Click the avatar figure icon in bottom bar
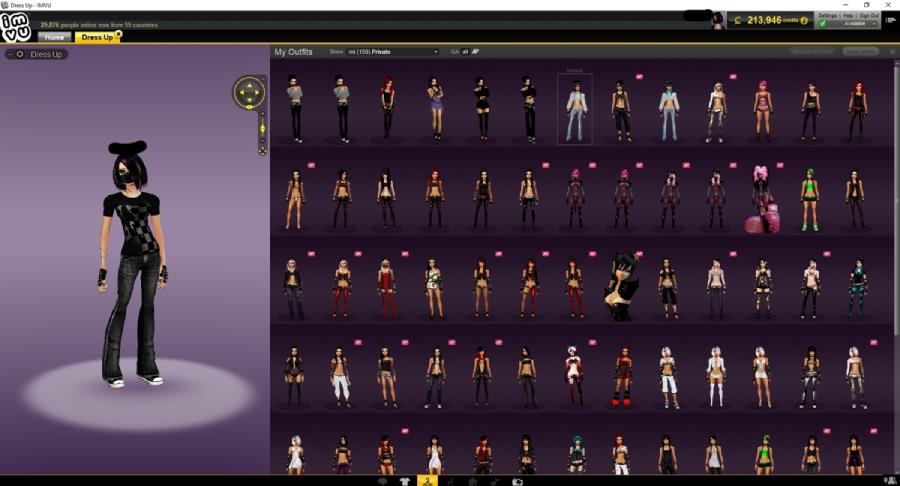 [x=450, y=481]
